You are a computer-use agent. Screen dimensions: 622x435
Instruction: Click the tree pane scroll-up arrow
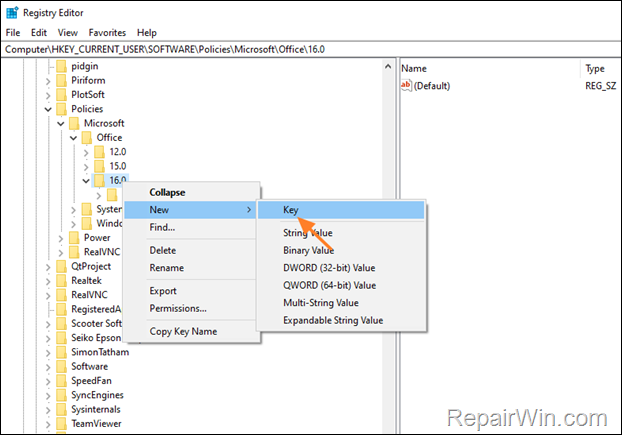point(388,67)
